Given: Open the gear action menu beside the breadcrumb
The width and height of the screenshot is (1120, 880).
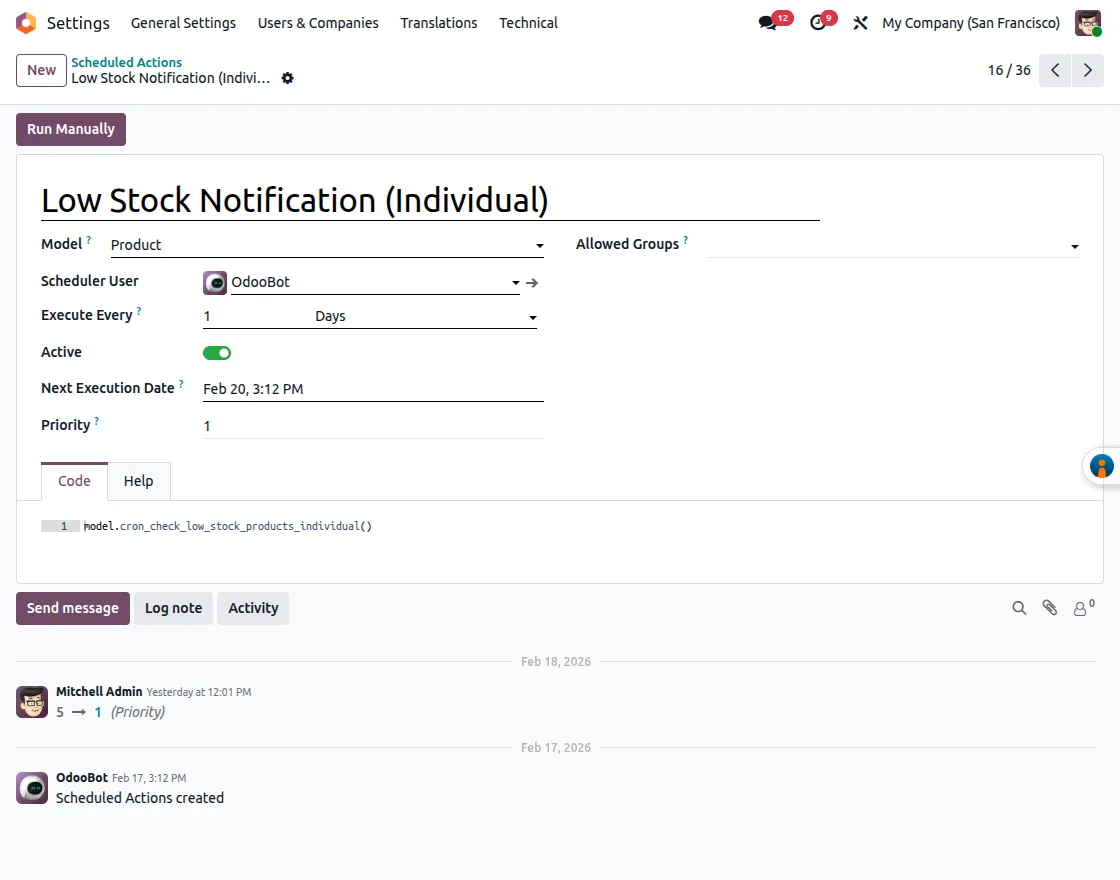Looking at the screenshot, I should (287, 78).
